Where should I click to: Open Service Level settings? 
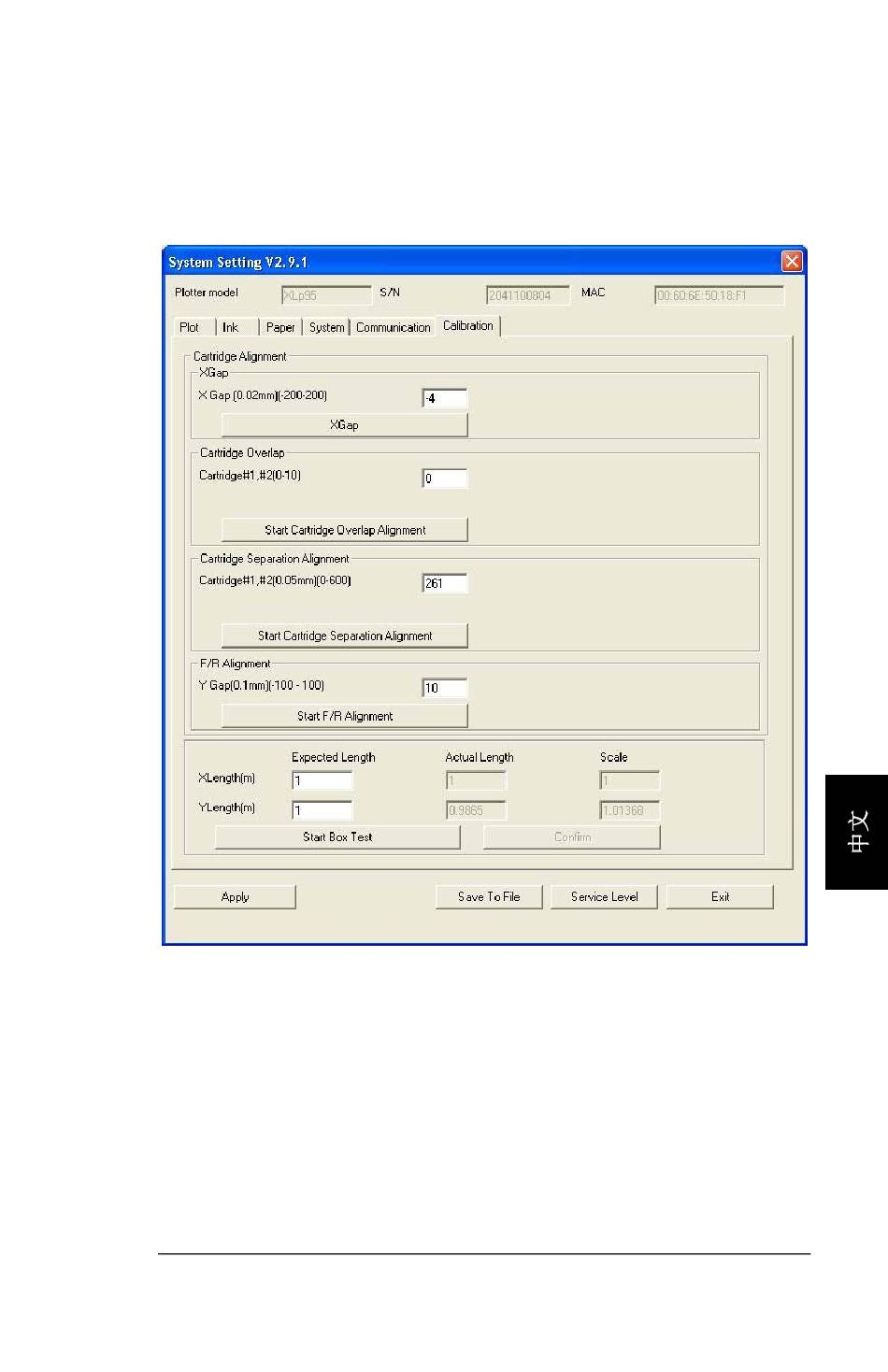pyautogui.click(x=604, y=896)
